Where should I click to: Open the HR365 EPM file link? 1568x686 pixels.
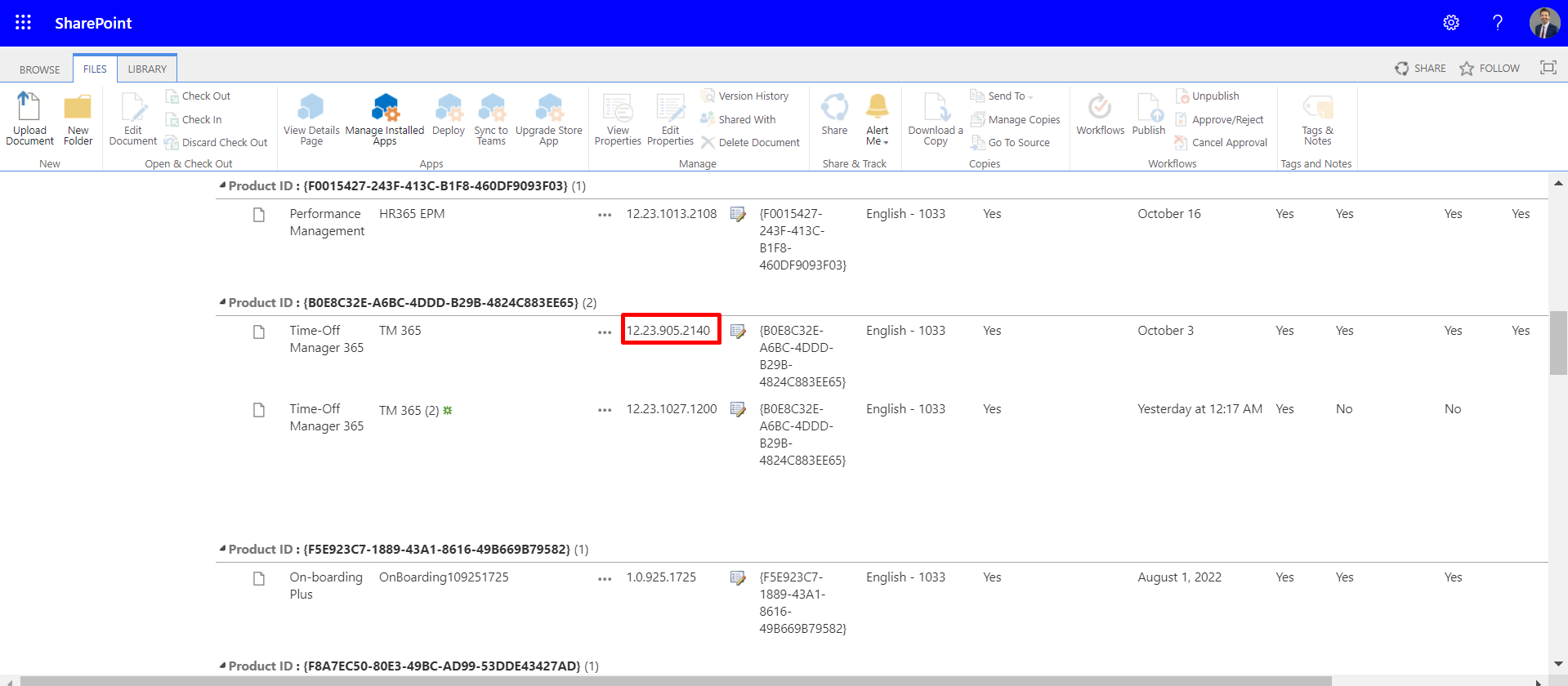coord(412,213)
